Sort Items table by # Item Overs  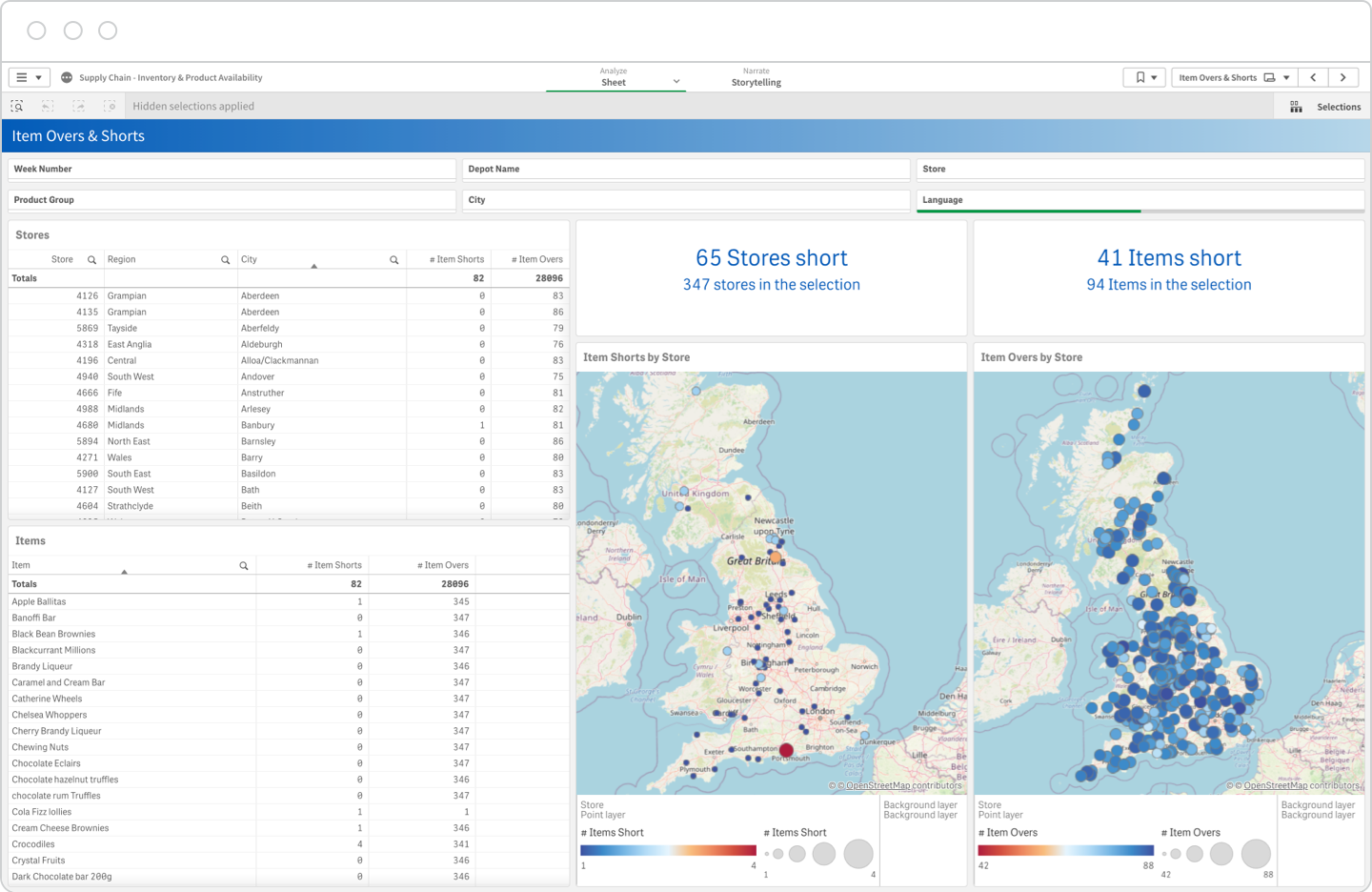[x=443, y=565]
